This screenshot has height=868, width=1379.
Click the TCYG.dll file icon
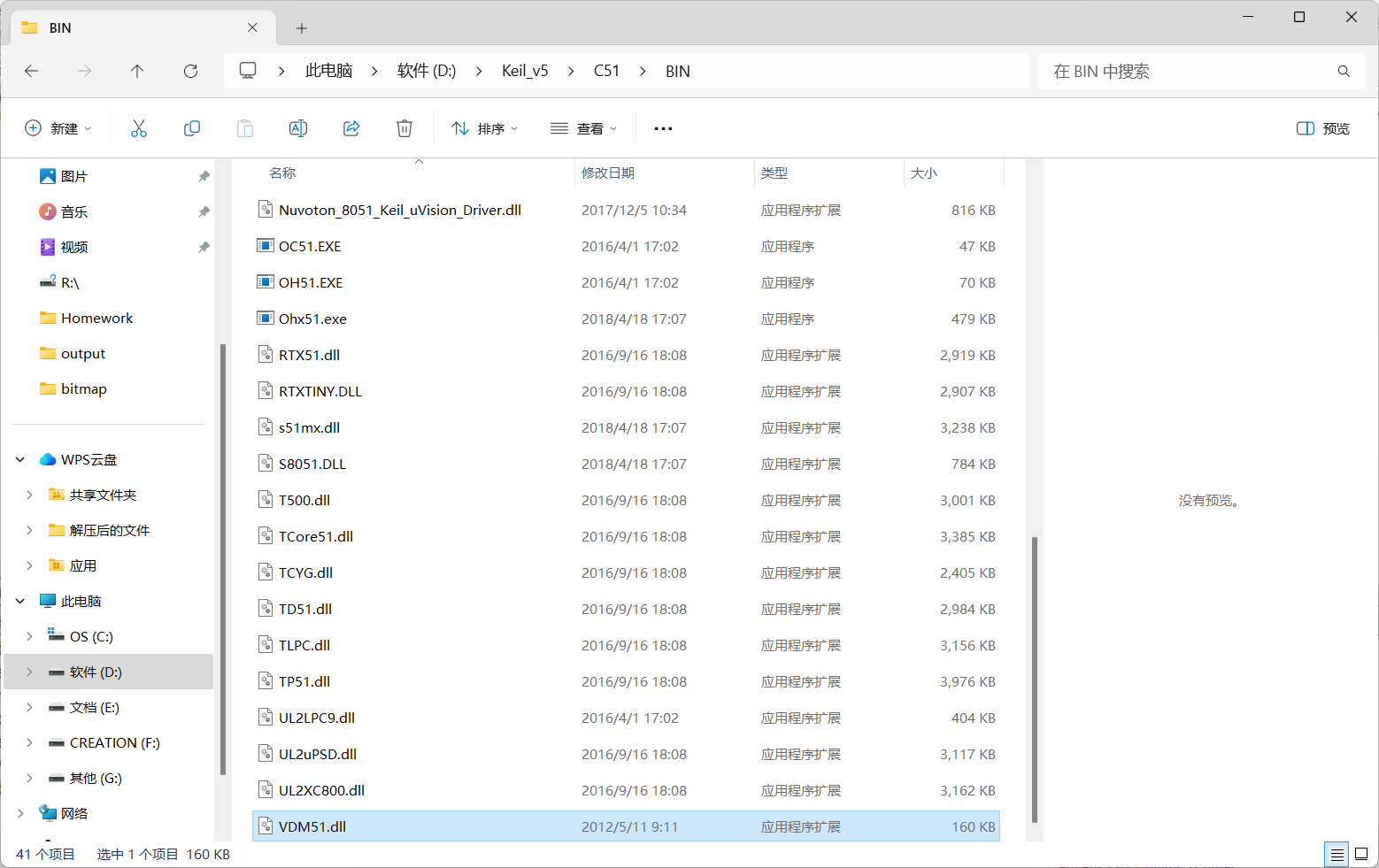coord(265,572)
